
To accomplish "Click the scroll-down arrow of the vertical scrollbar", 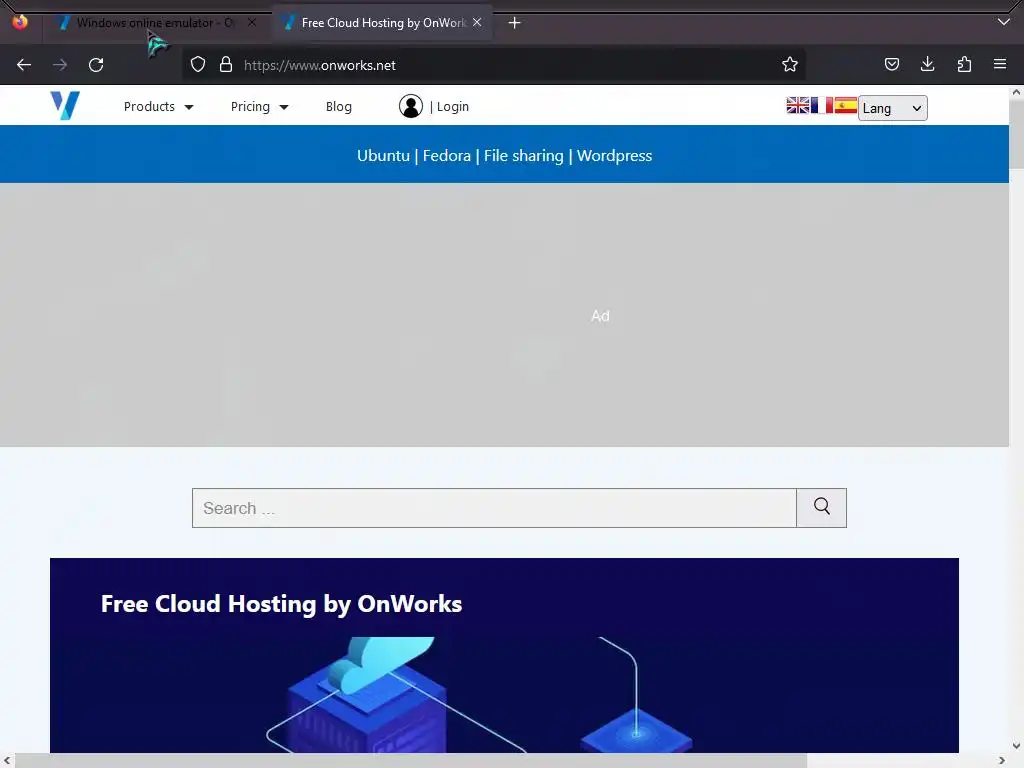I will 1016,746.
